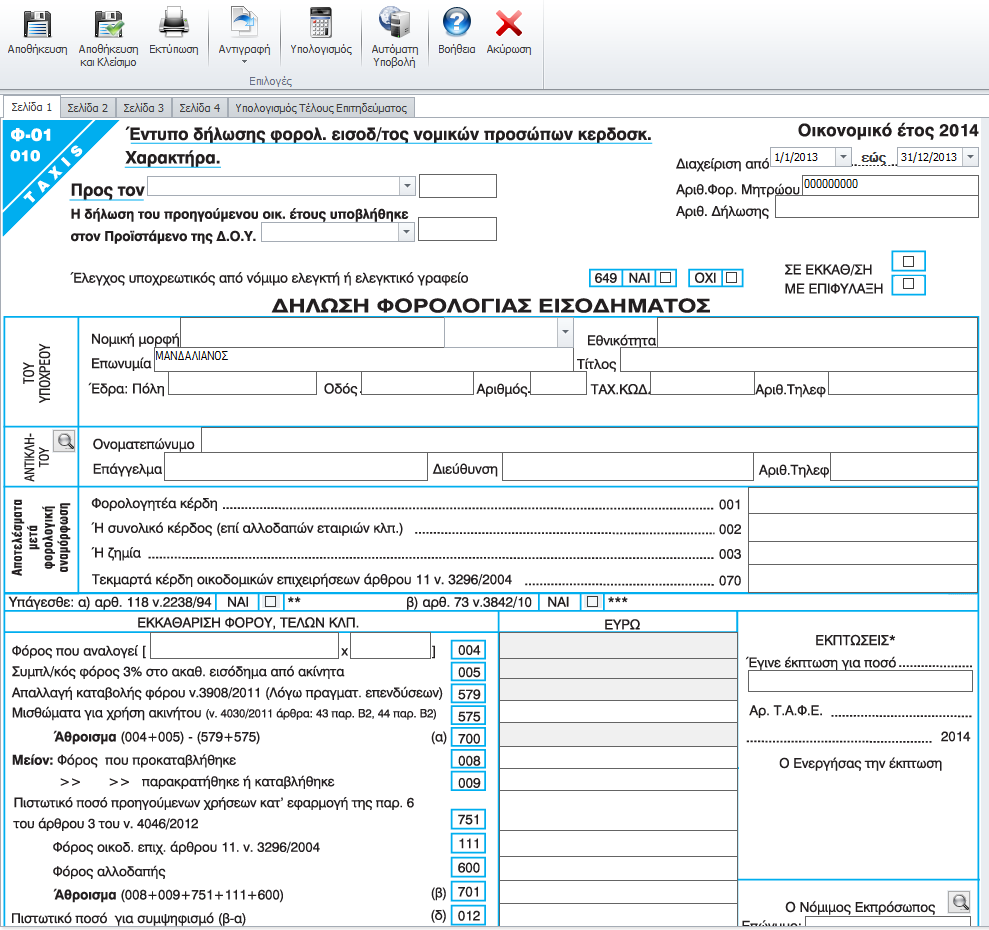Expand the Αντιγραφή dropdown arrow
Viewport: 989px width, 930px height.
[244, 62]
